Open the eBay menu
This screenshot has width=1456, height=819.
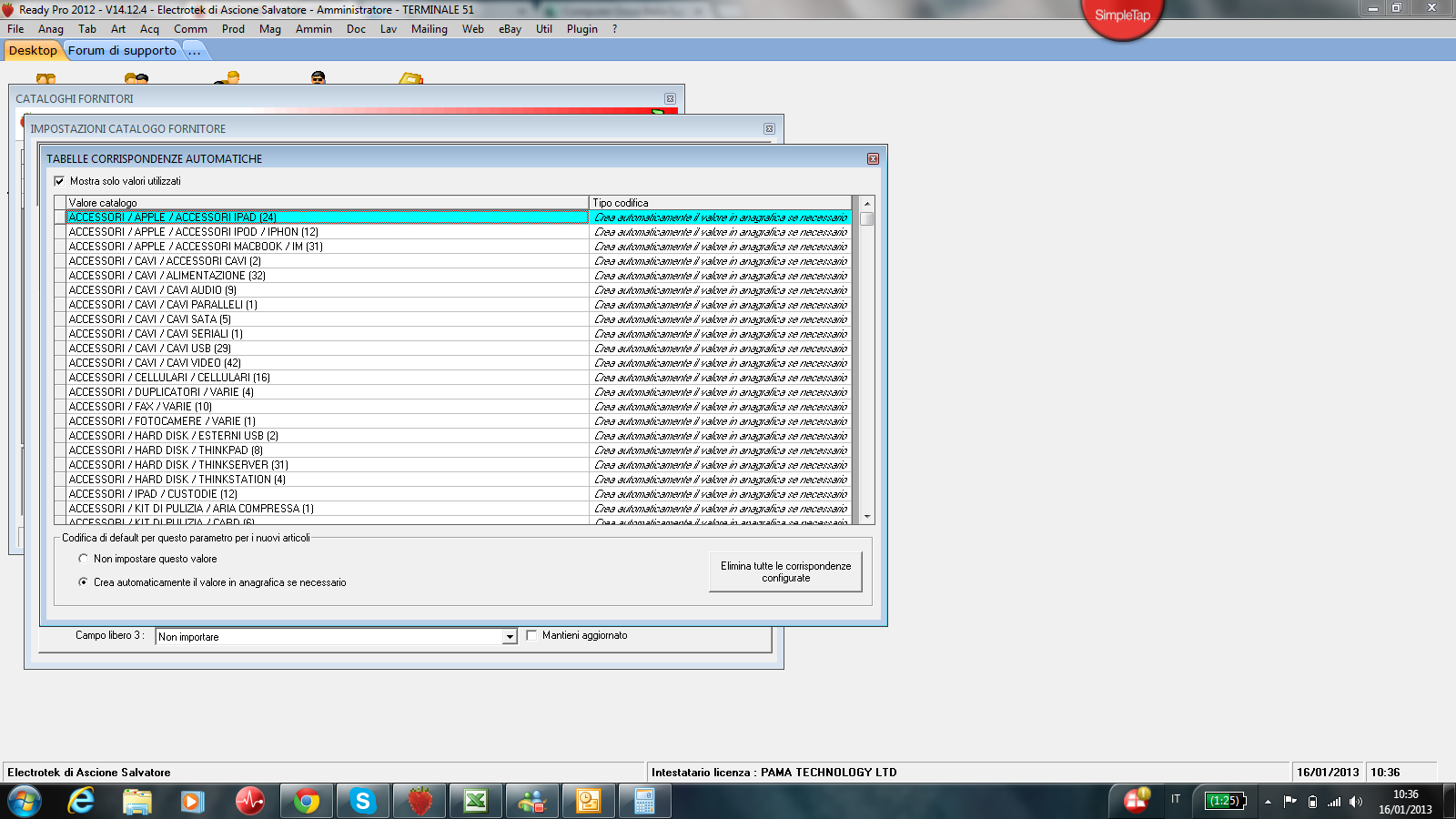pos(510,29)
